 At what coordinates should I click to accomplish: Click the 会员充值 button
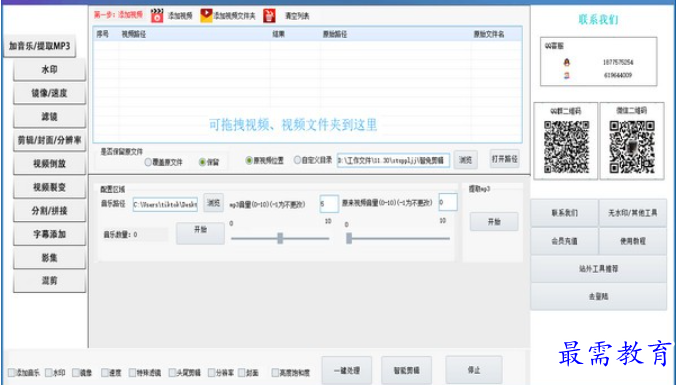[x=564, y=241]
